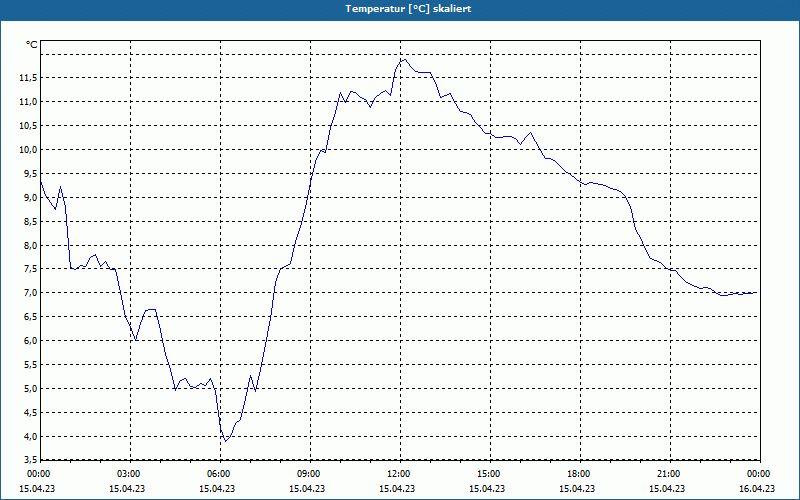Pick the 9,0 temperature axis label
The image size is (800, 500).
pos(31,197)
